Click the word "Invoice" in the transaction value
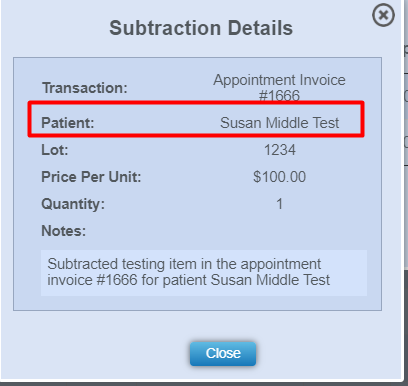This screenshot has height=386, width=408. [323, 80]
